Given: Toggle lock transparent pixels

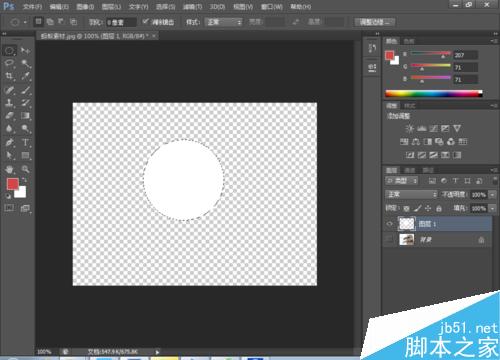Looking at the screenshot, I should click(x=407, y=209).
